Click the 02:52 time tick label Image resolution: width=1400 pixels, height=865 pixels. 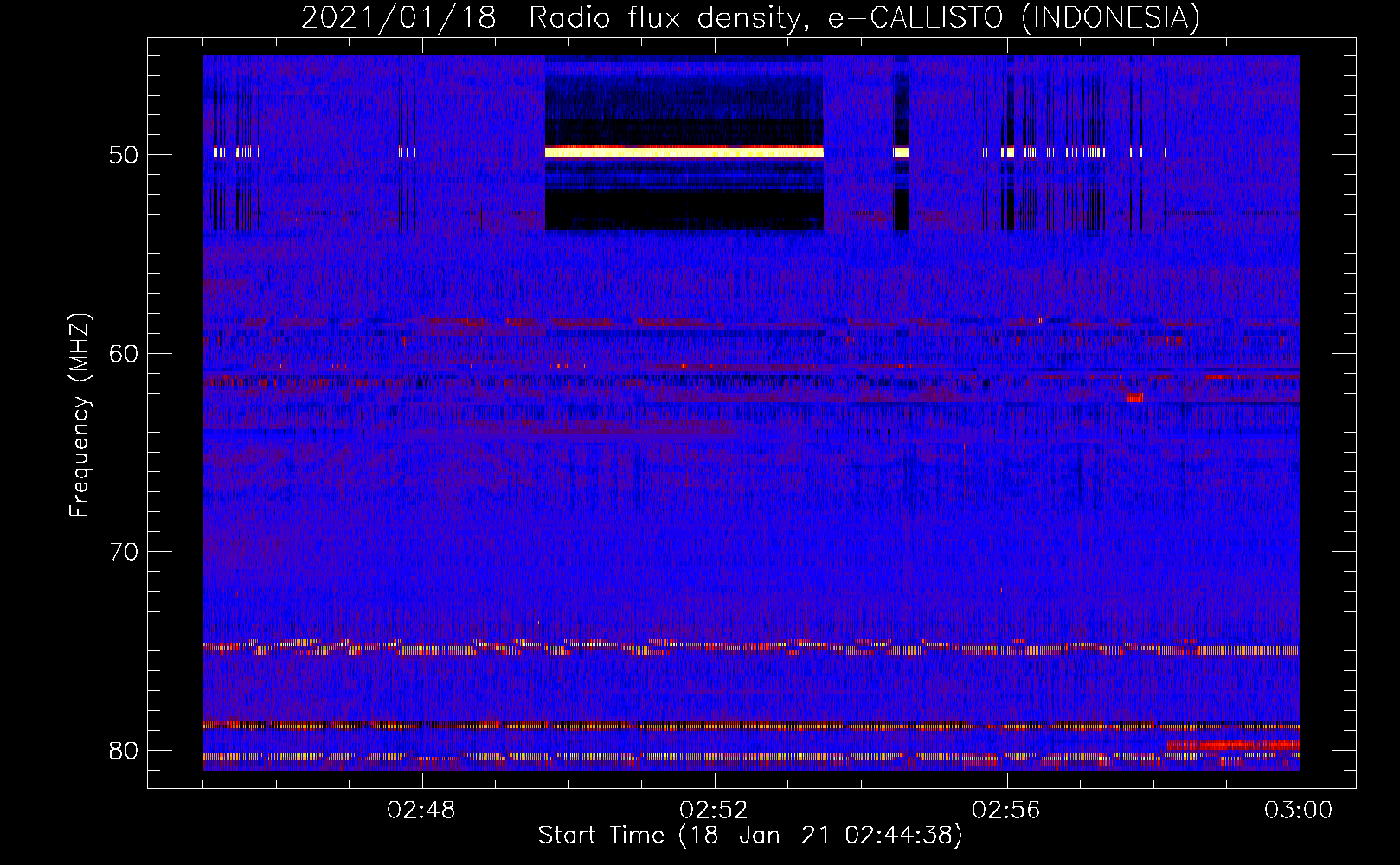pyautogui.click(x=714, y=811)
